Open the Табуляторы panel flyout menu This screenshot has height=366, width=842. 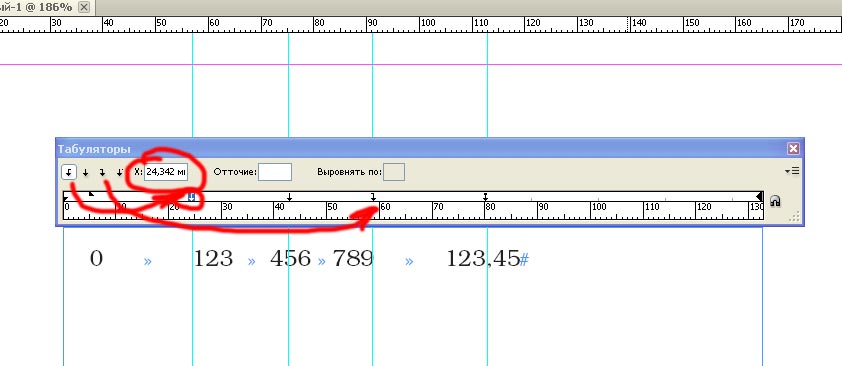[x=792, y=171]
